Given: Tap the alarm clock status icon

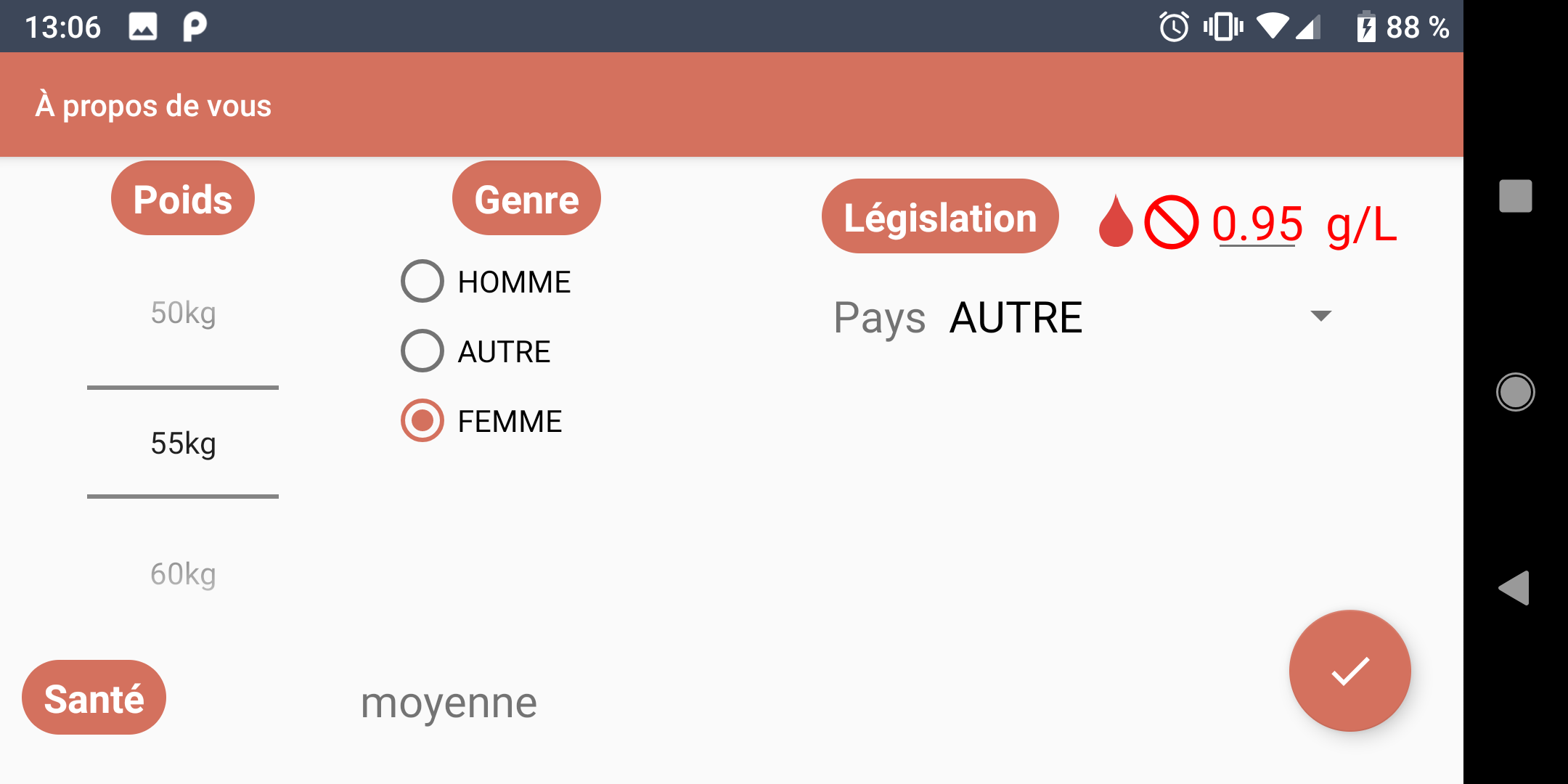Looking at the screenshot, I should pyautogui.click(x=1174, y=27).
